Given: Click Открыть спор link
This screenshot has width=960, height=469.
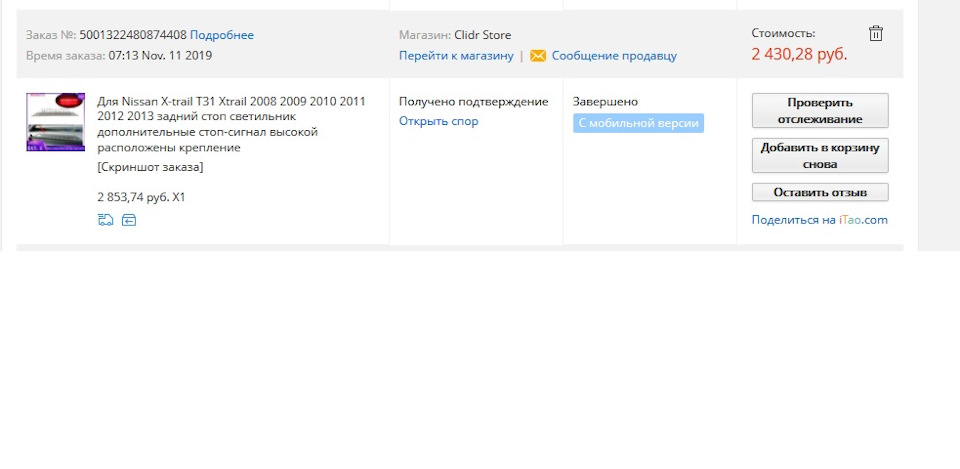Looking at the screenshot, I should pyautogui.click(x=438, y=121).
